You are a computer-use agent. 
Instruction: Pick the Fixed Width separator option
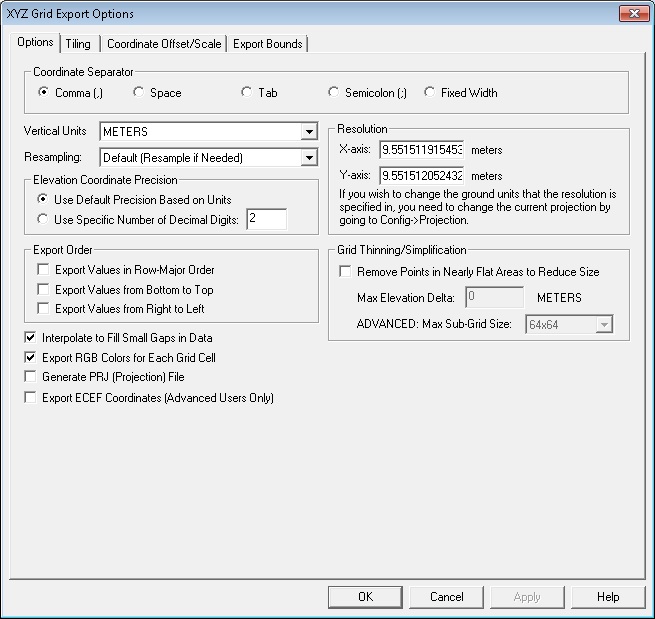(430, 93)
